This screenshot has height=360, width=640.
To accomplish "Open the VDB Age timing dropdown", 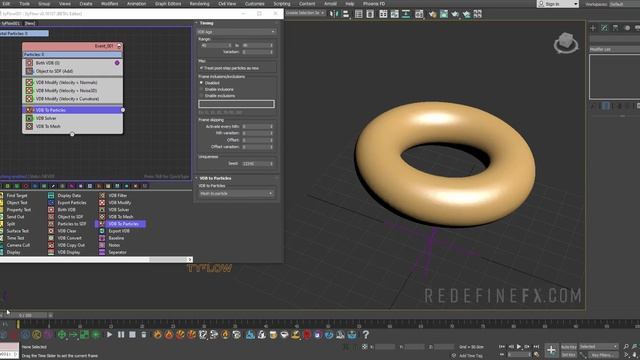I will (x=236, y=32).
